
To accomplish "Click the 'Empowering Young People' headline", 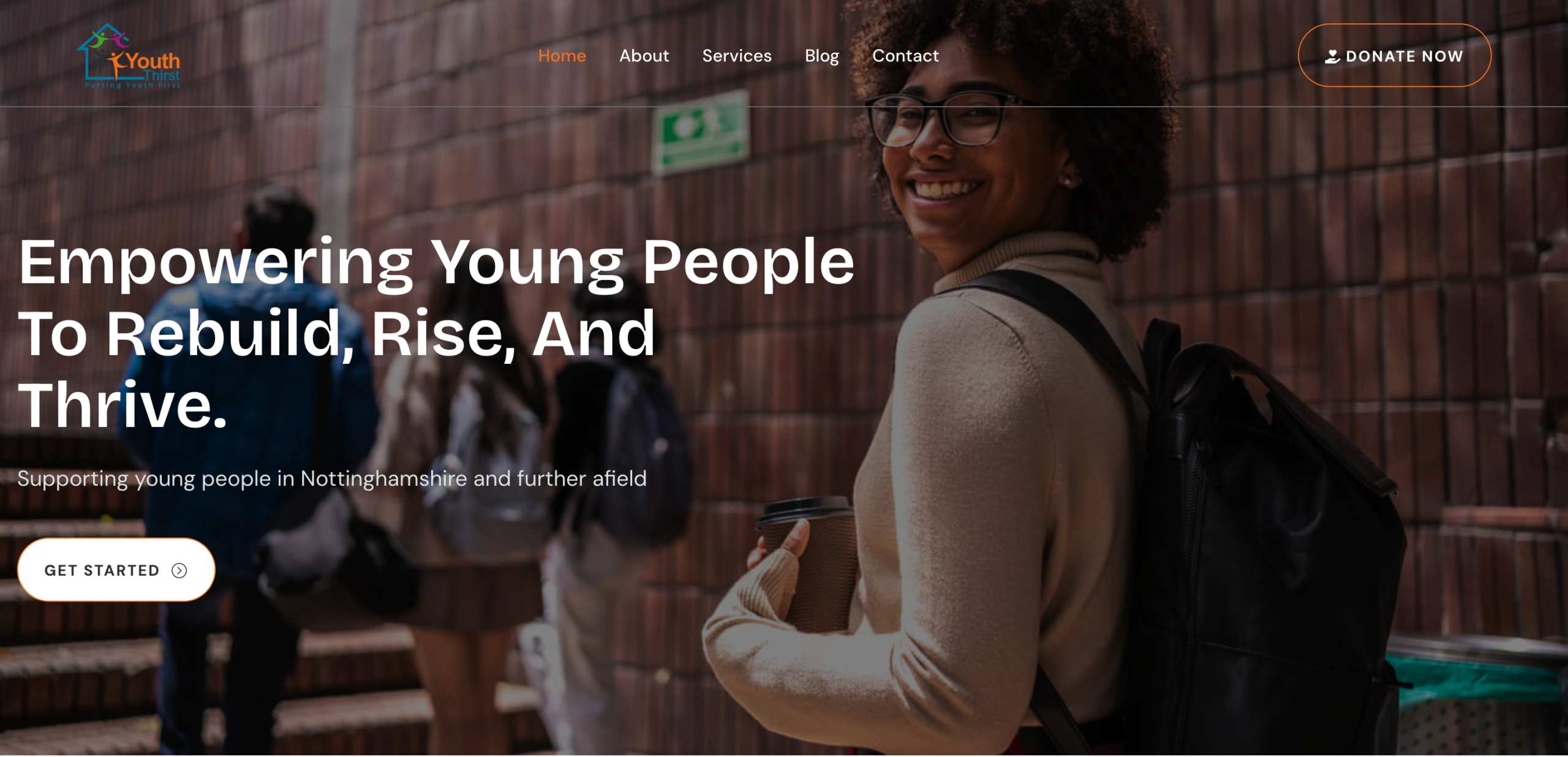I will [x=437, y=262].
